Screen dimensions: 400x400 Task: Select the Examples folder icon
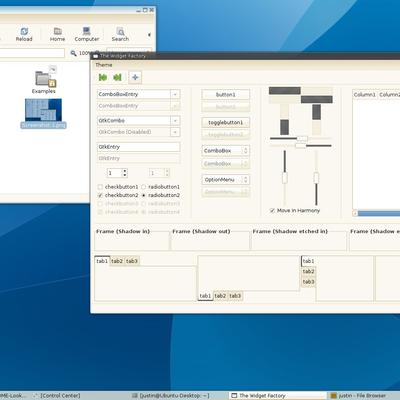[44, 78]
